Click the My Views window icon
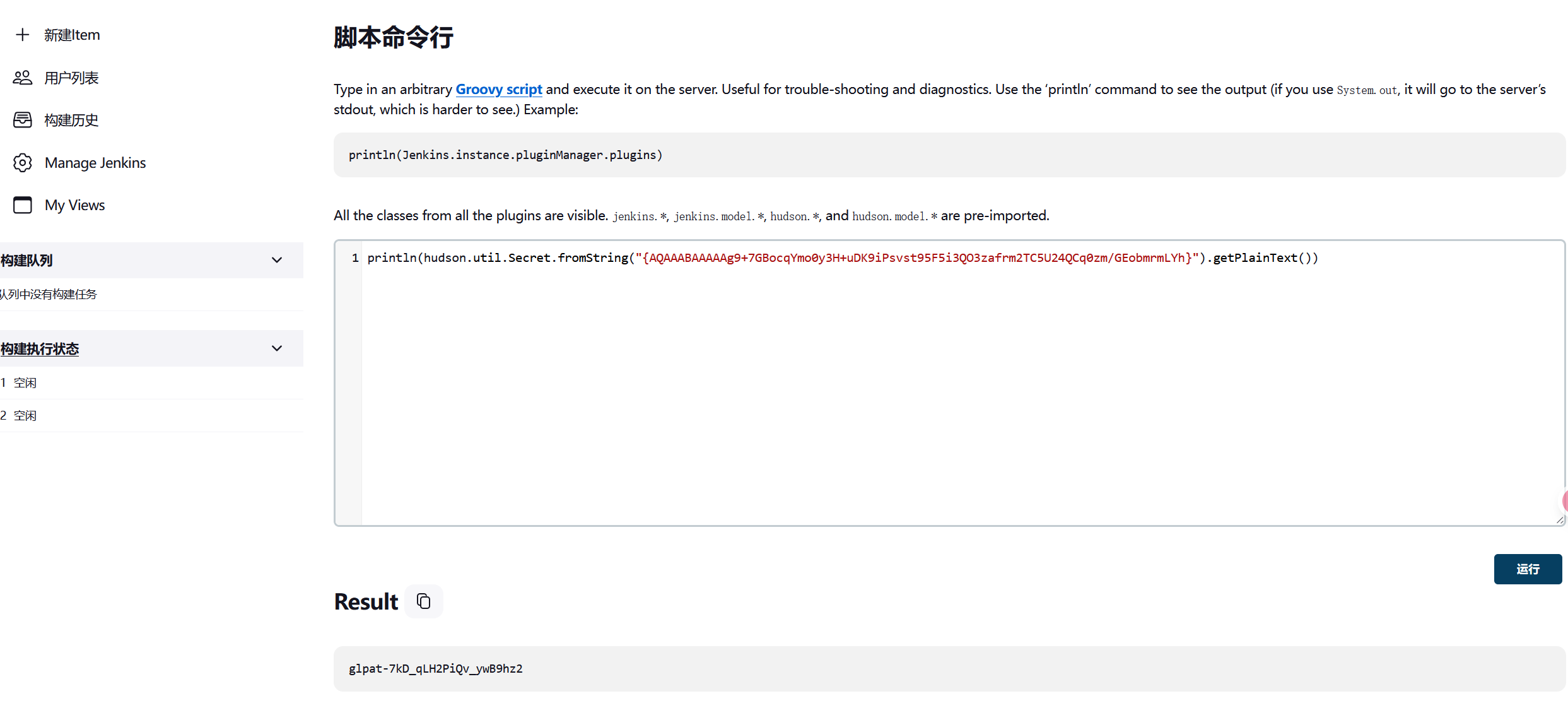This screenshot has height=720, width=1568. click(22, 205)
